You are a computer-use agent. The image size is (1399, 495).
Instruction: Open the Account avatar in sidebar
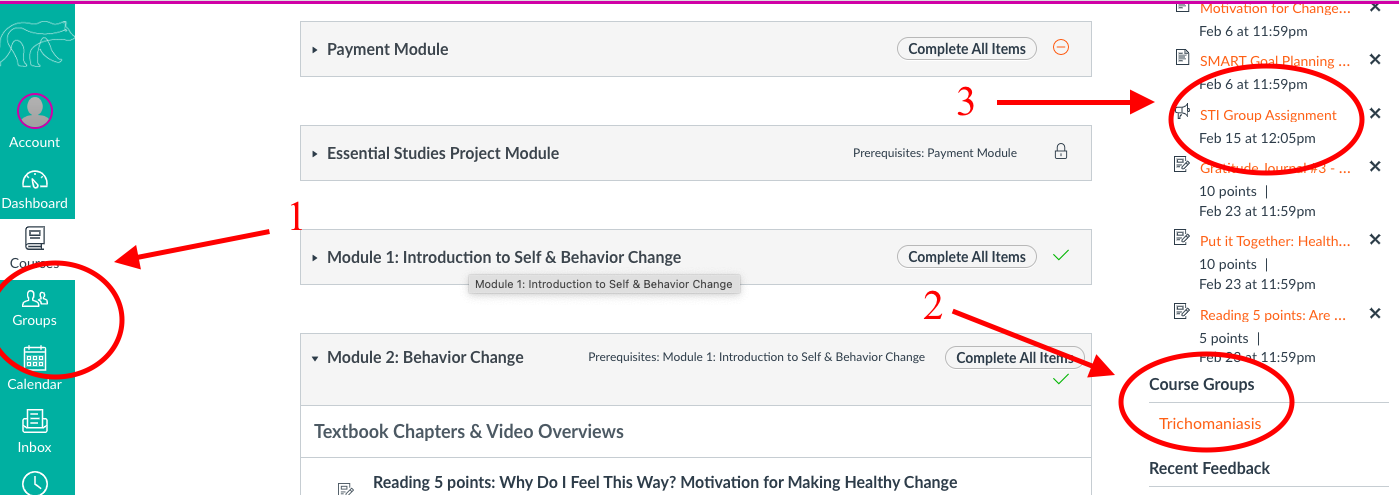click(x=35, y=111)
